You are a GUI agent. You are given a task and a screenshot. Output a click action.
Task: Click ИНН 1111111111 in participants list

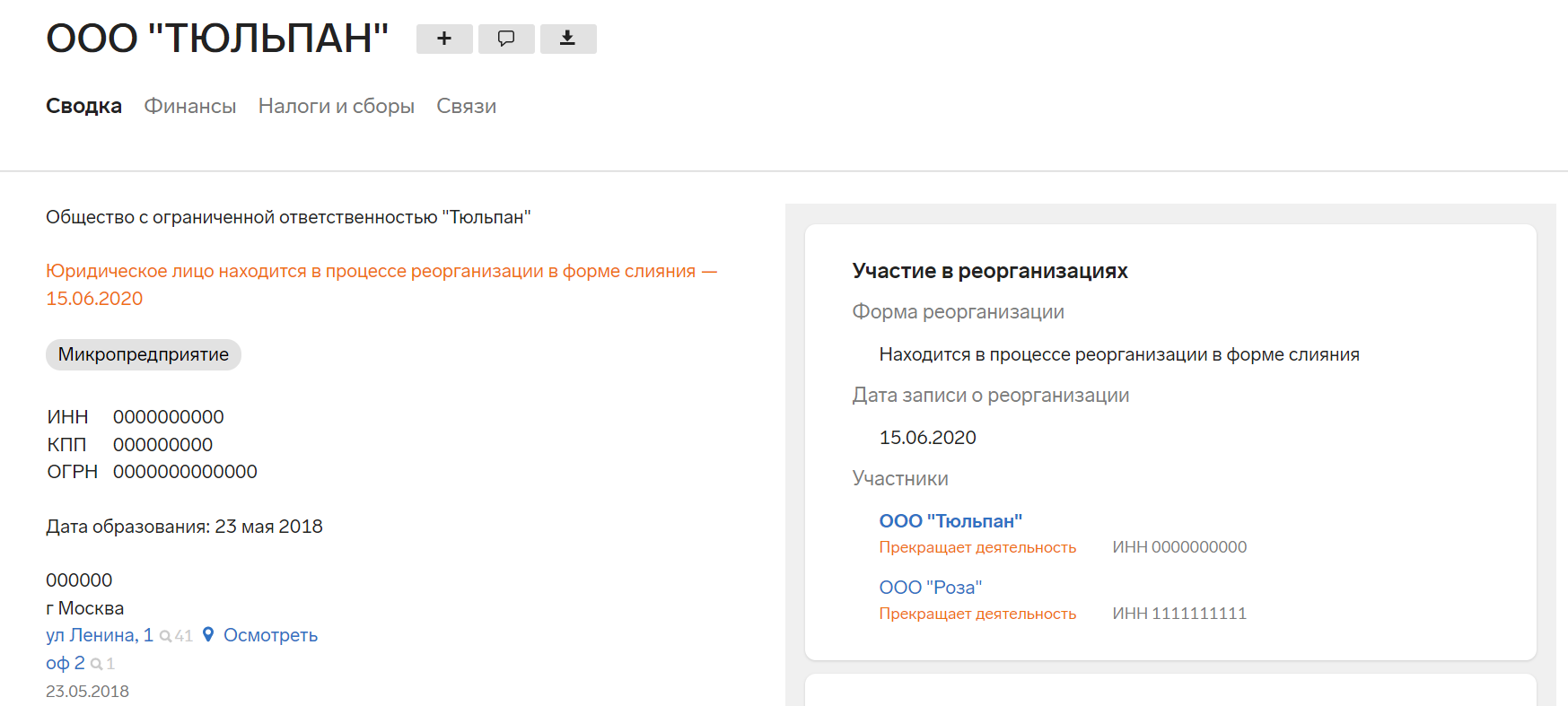(x=1178, y=614)
